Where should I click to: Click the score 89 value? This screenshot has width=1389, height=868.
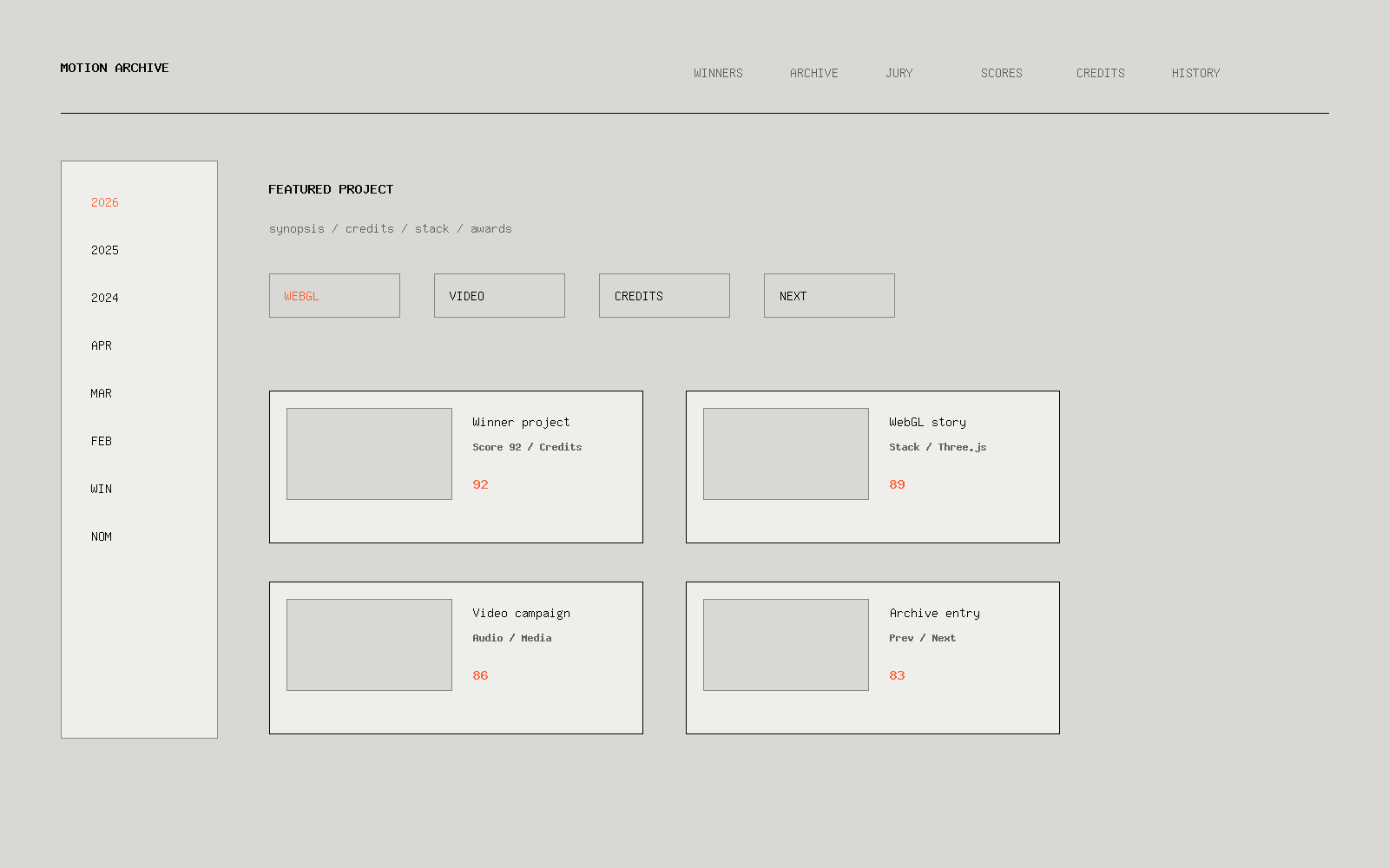click(x=897, y=484)
